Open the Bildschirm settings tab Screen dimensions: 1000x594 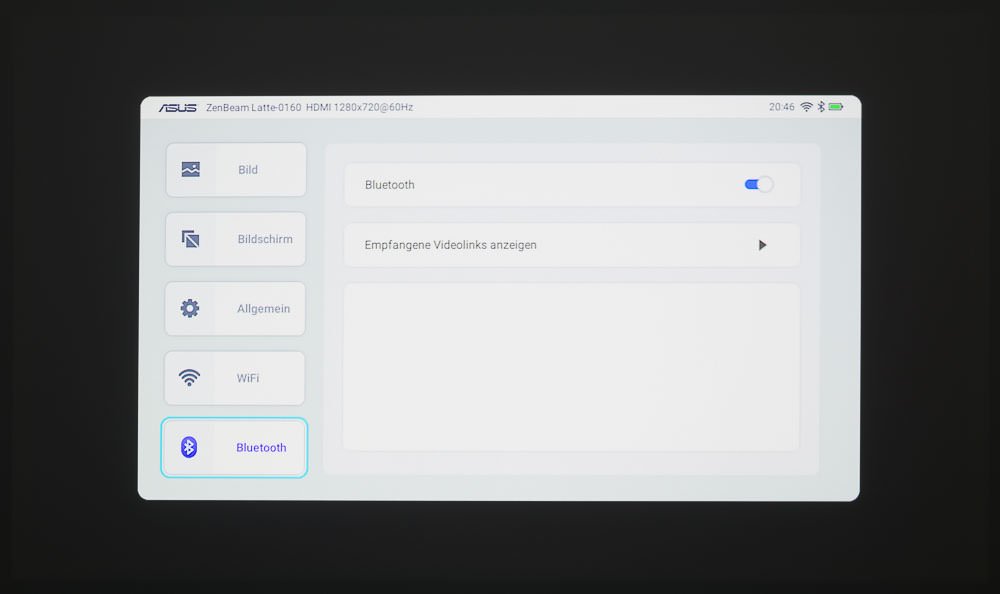pos(235,239)
